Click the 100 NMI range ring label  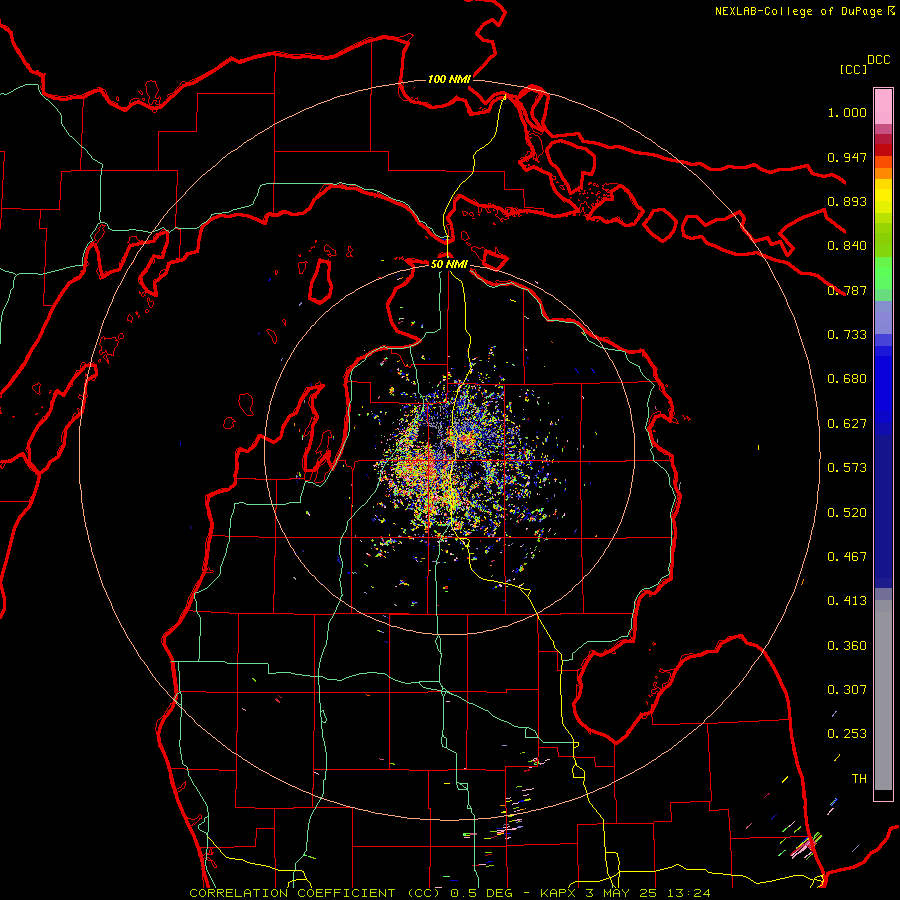click(449, 79)
